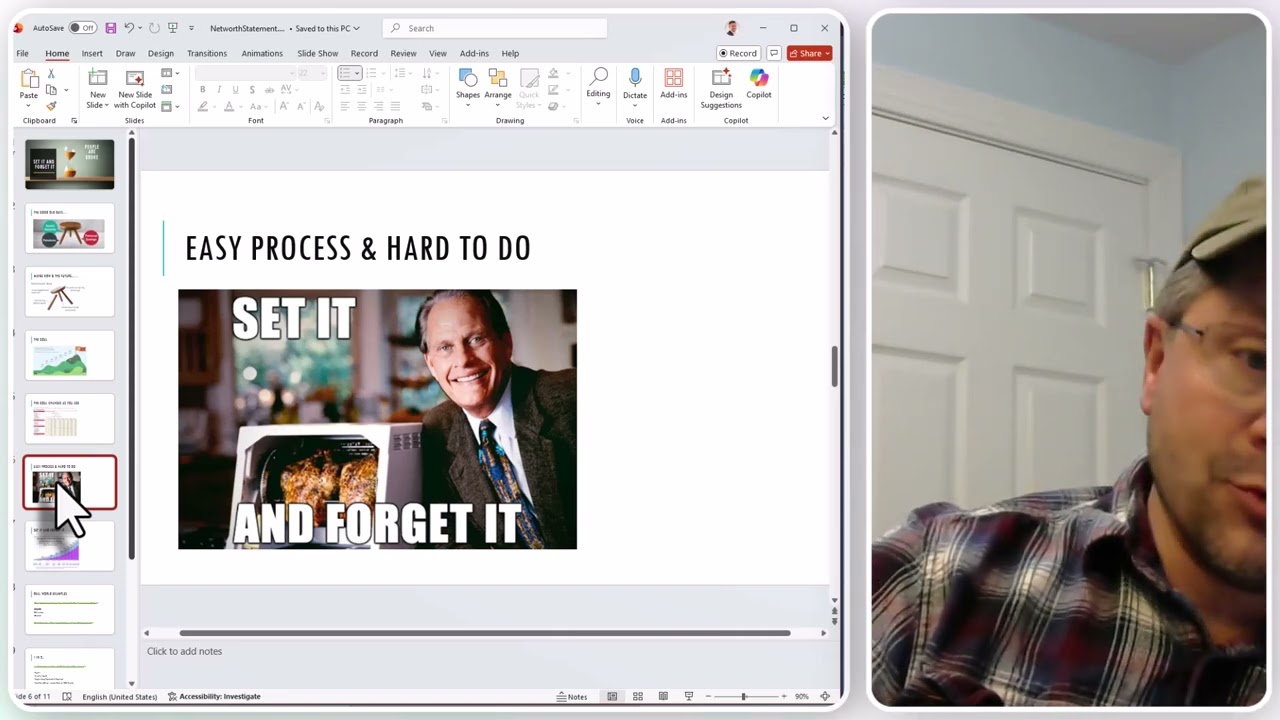Image resolution: width=1280 pixels, height=720 pixels.
Task: Click the horizontal scrollbar below the slide
Action: click(484, 633)
